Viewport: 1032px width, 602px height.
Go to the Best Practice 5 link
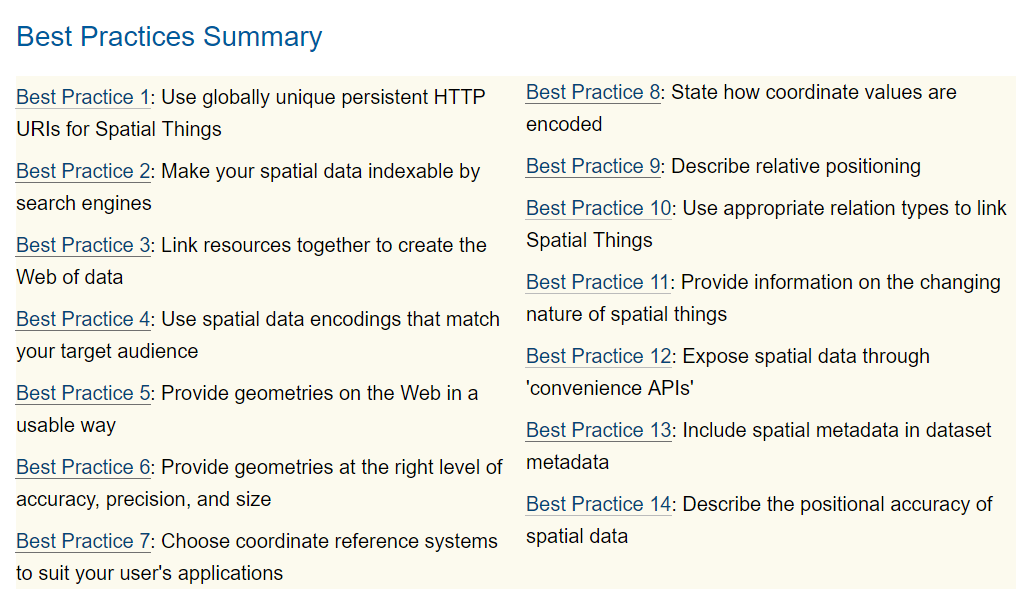(82, 393)
